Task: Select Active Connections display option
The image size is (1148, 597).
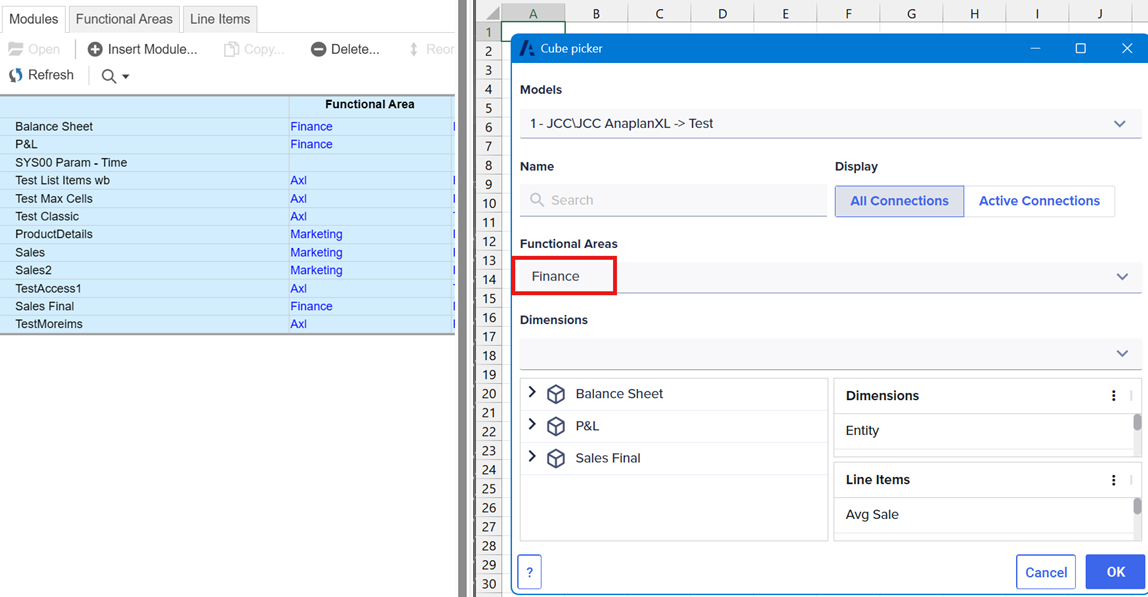Action: (1039, 201)
